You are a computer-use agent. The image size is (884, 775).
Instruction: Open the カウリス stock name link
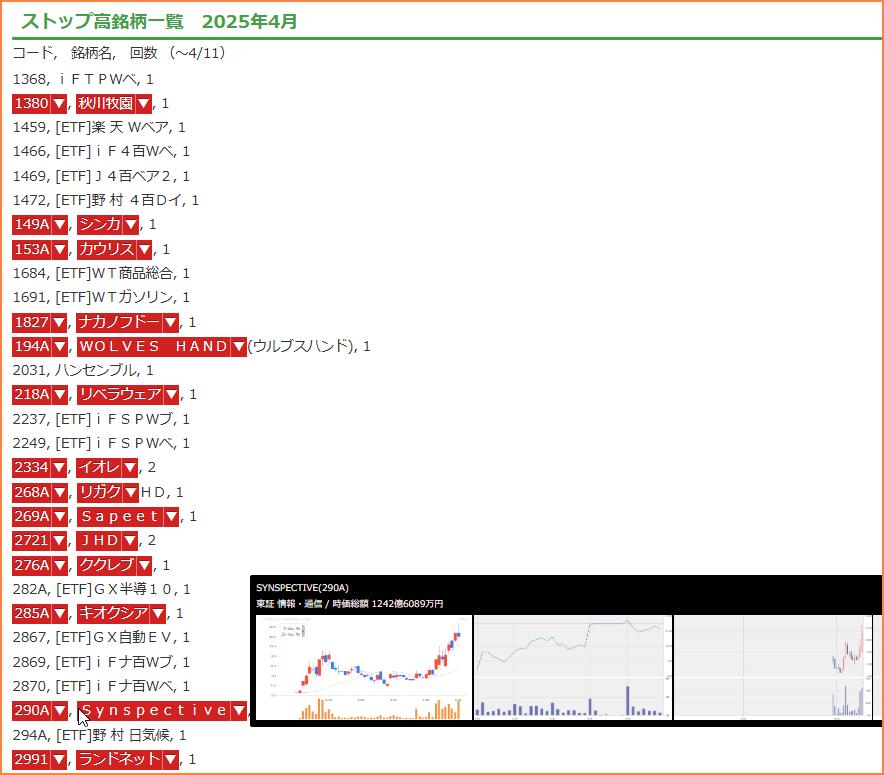point(107,249)
